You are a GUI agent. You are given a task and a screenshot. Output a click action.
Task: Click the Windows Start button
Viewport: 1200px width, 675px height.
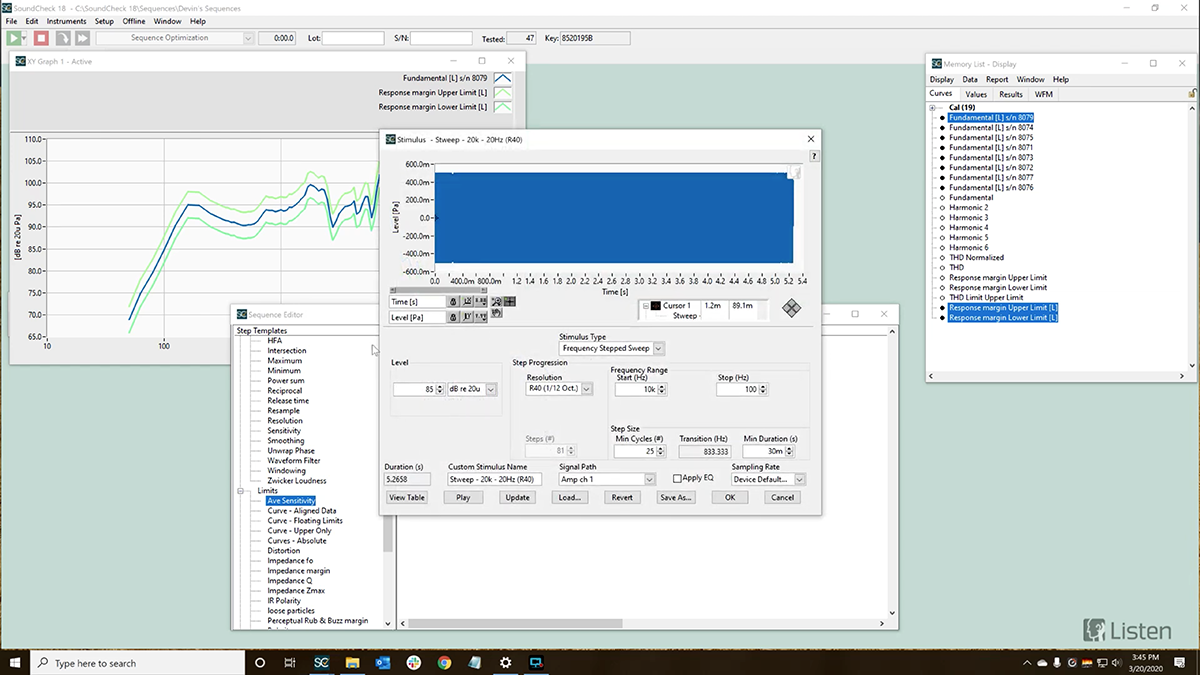click(17, 662)
